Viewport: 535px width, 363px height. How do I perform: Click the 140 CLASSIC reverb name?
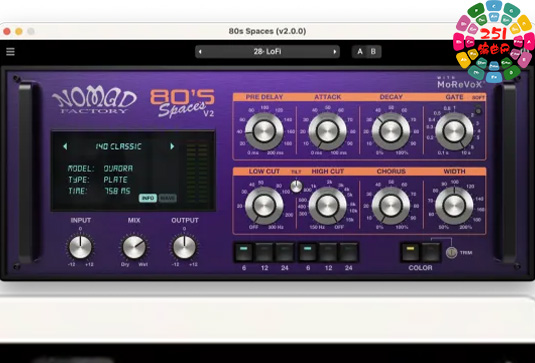(x=118, y=147)
